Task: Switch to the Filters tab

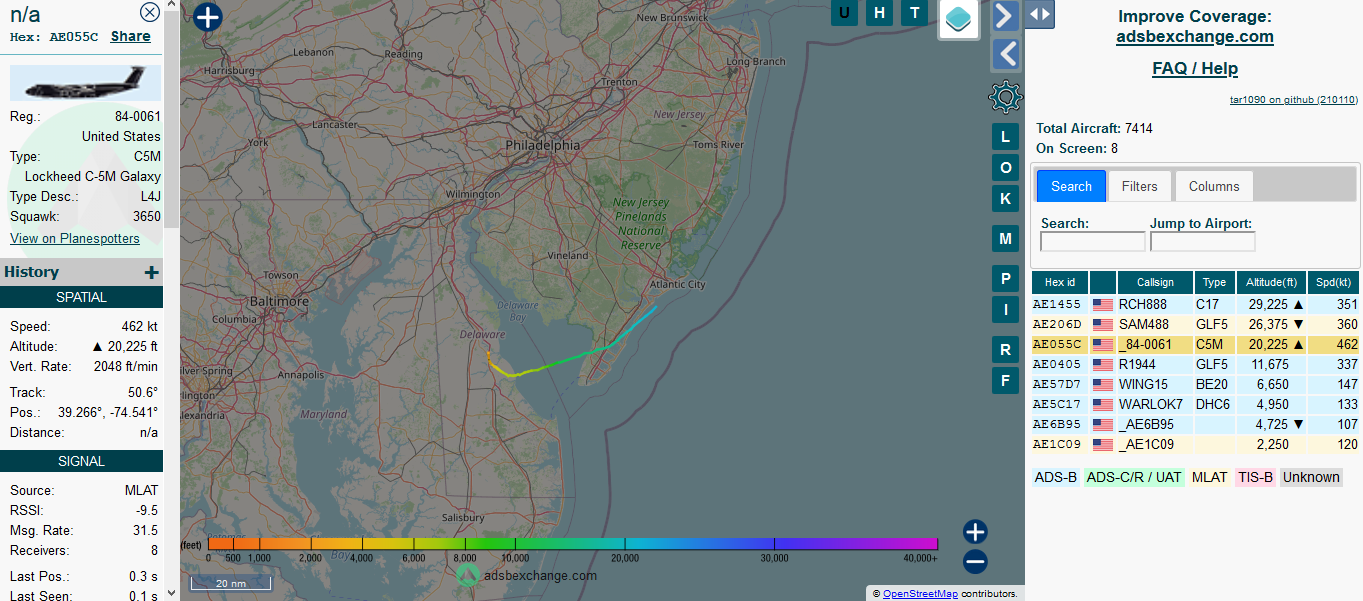Action: point(1139,186)
